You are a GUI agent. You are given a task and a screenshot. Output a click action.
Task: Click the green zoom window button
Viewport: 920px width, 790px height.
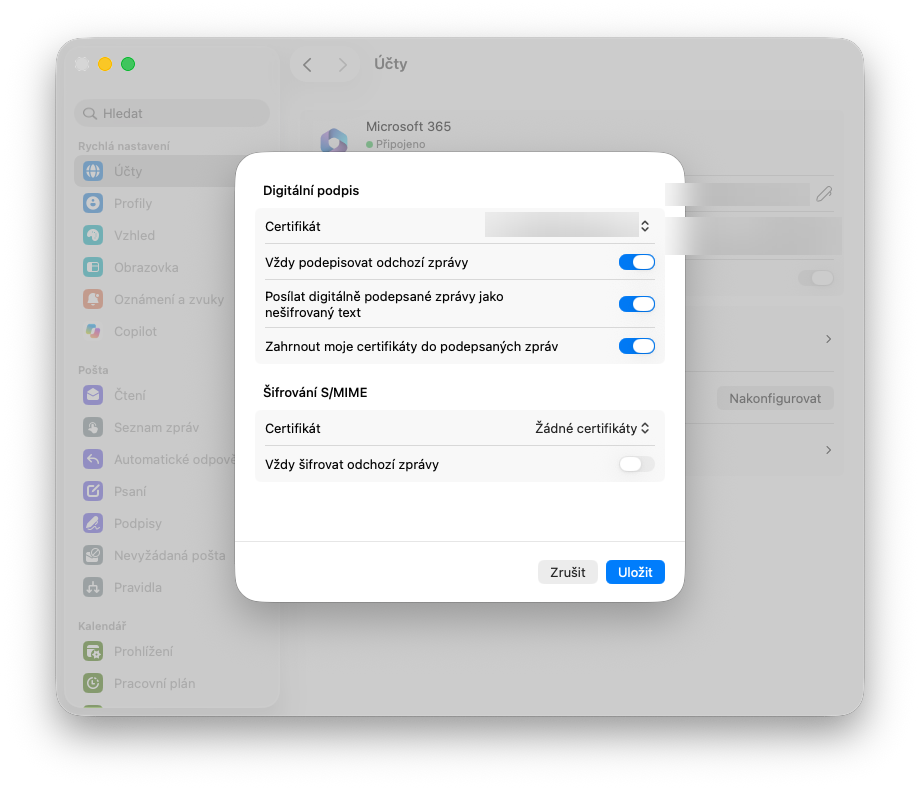coord(128,64)
